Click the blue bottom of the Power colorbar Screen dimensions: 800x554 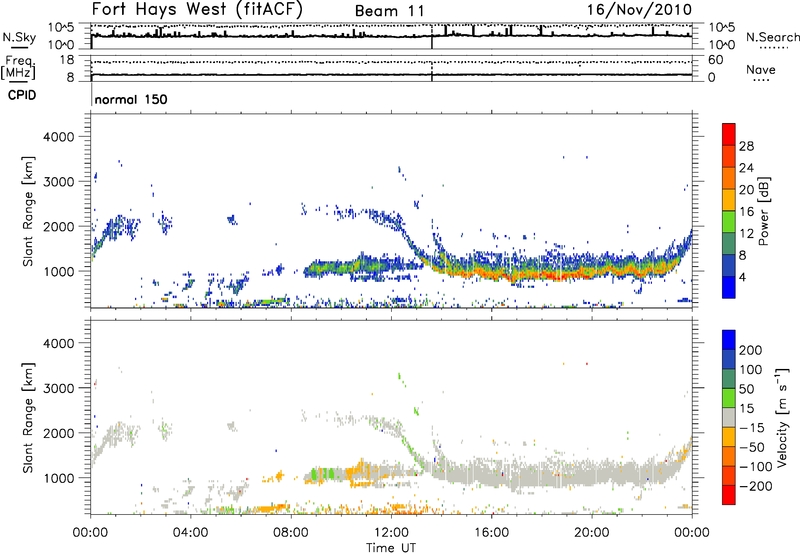[x=729, y=287]
